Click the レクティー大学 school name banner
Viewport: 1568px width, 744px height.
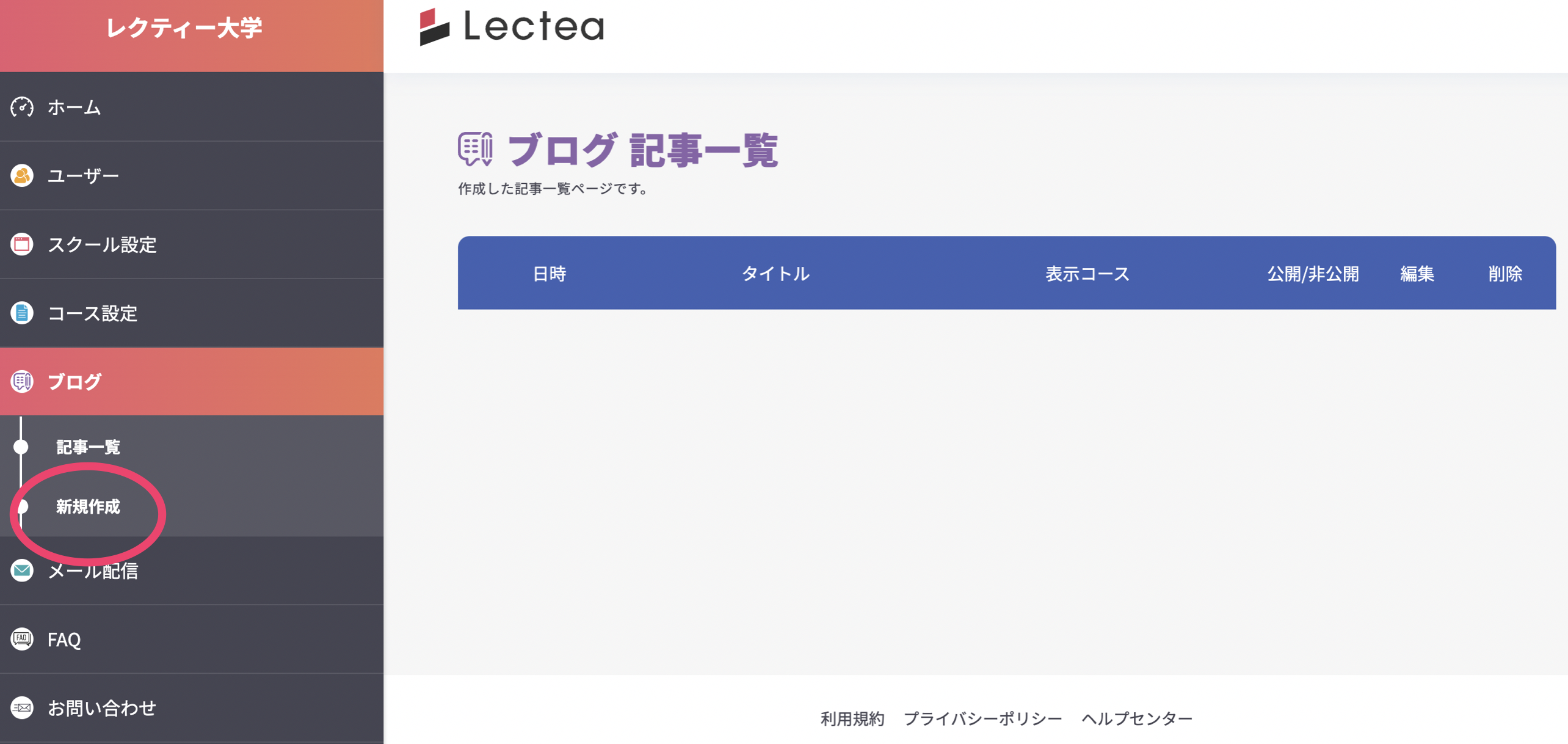[186, 27]
